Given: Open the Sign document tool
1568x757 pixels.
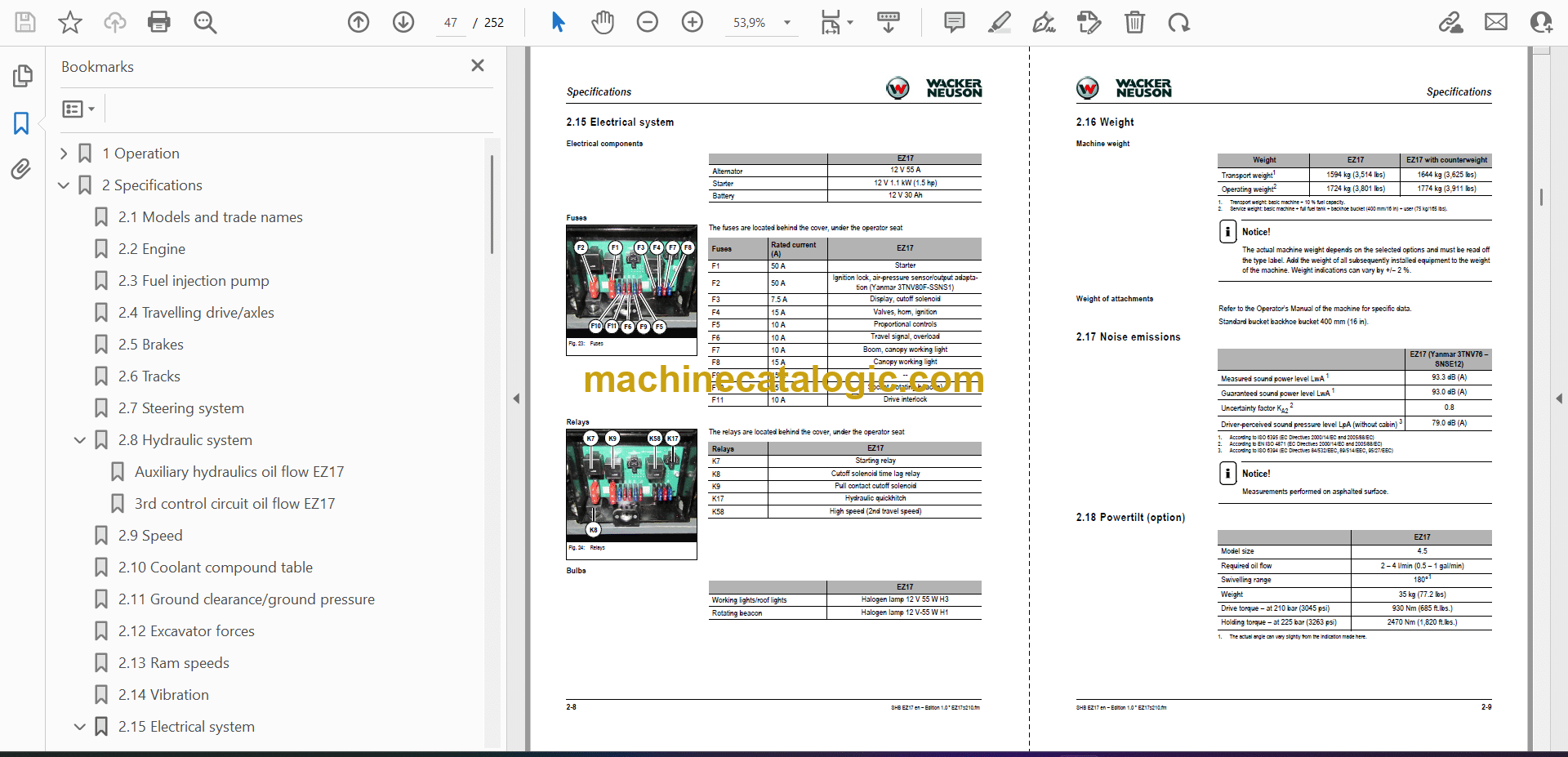Looking at the screenshot, I should (1044, 22).
